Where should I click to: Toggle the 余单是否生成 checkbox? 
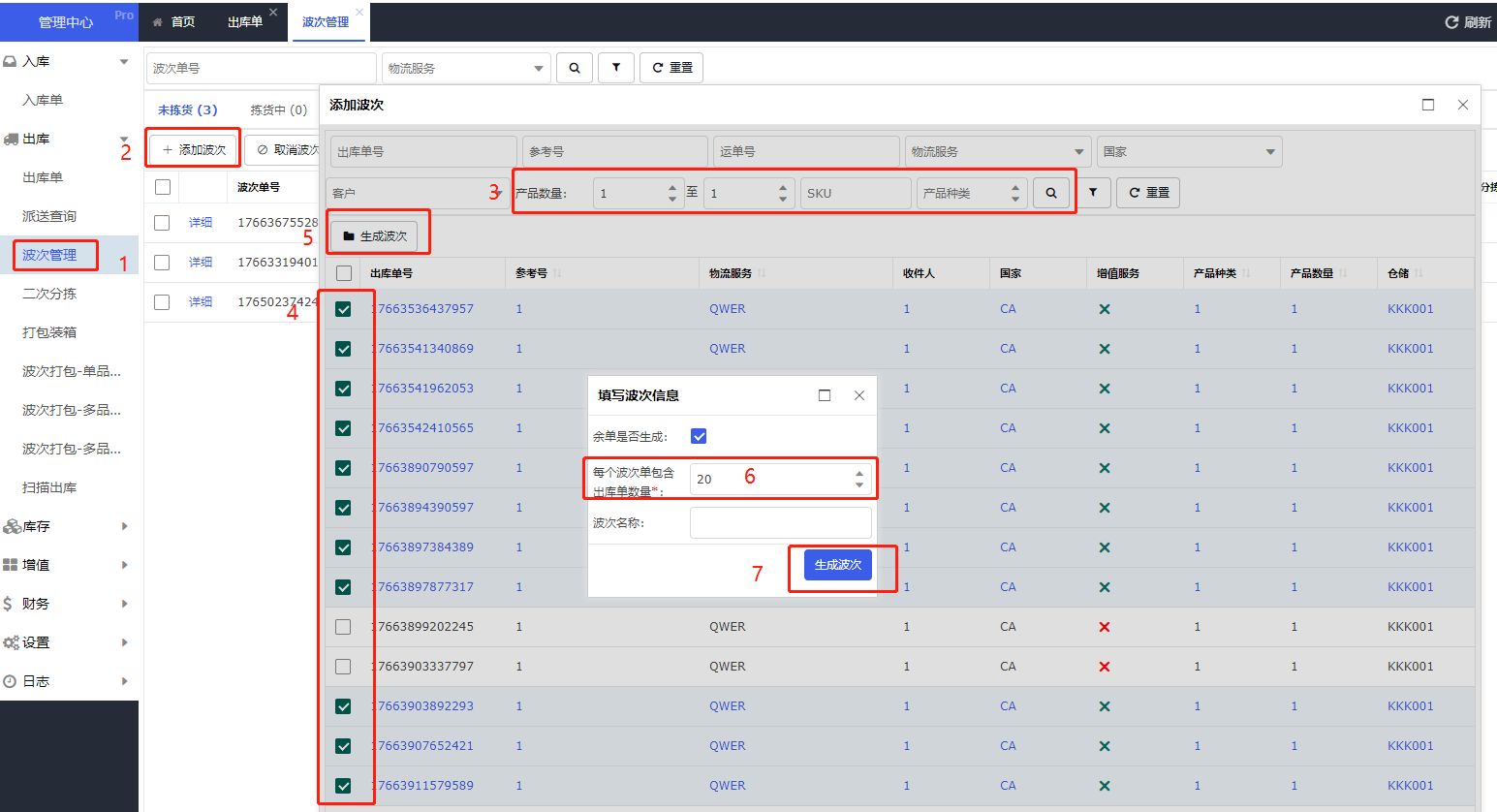coord(699,436)
